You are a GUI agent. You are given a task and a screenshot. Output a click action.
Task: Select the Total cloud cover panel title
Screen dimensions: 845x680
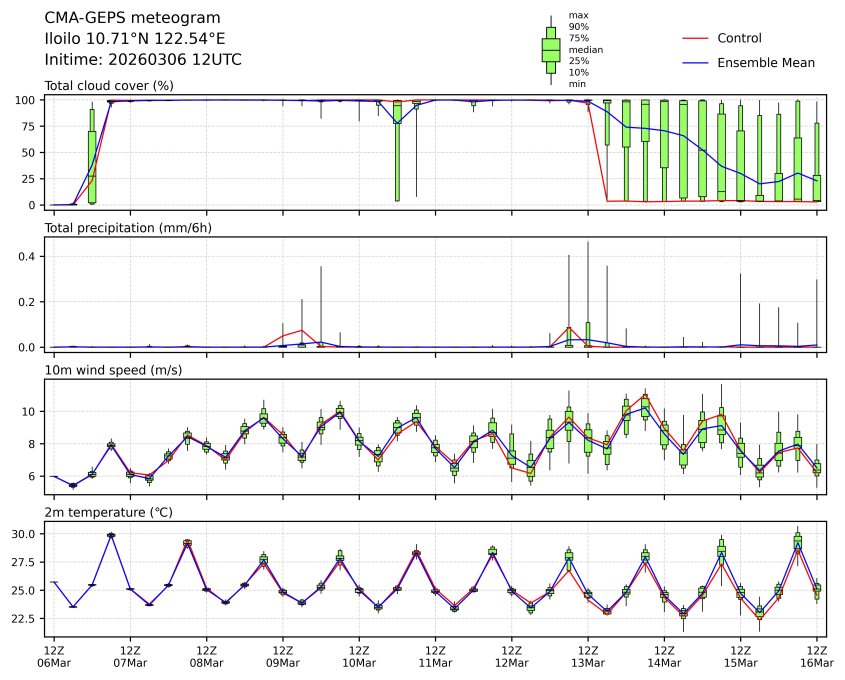(x=109, y=86)
